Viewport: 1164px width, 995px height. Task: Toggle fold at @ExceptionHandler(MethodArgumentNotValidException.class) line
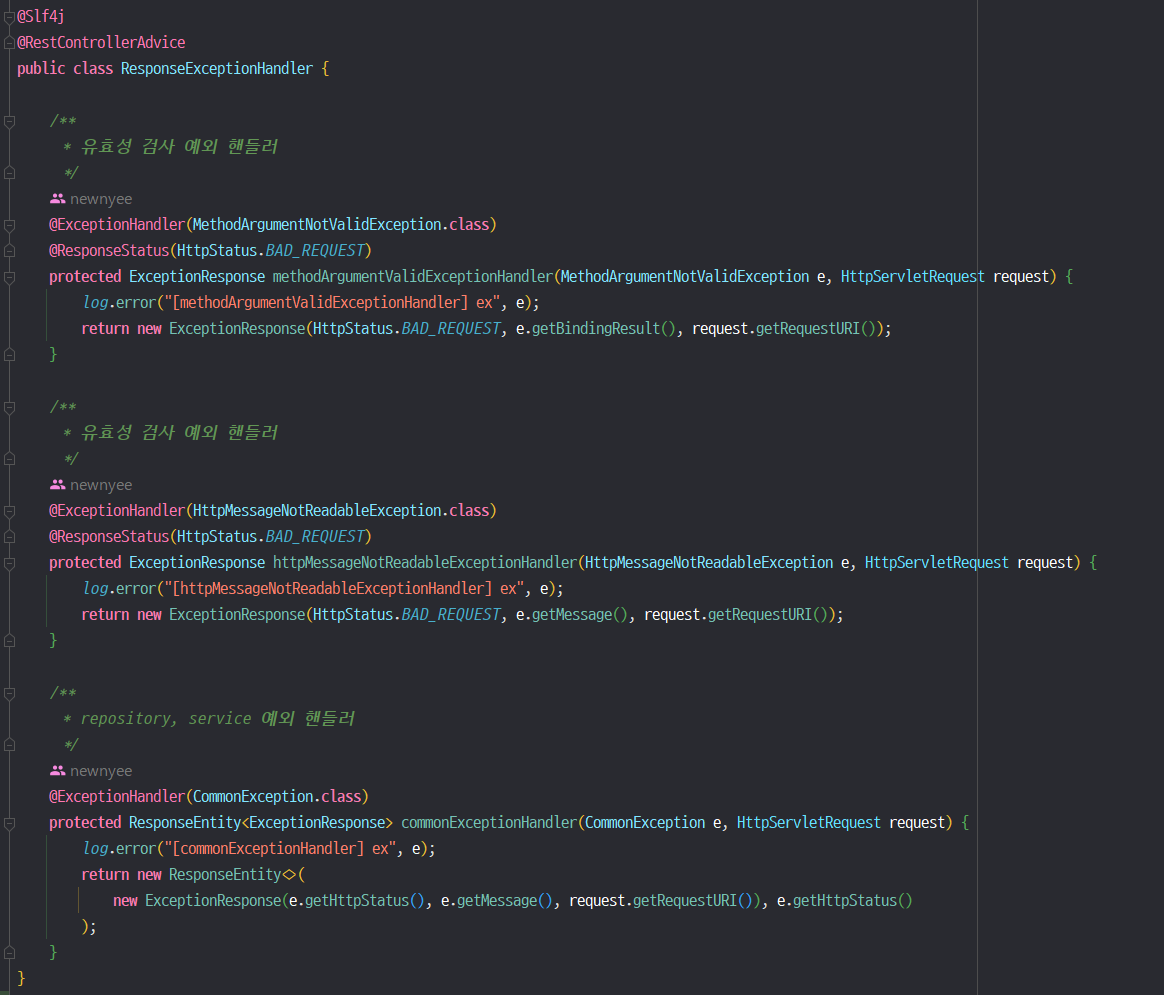(9, 224)
